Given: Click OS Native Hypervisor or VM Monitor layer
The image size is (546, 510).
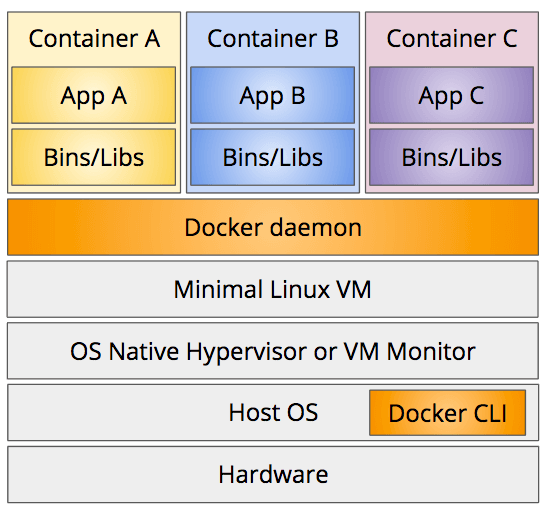Looking at the screenshot, I should [x=273, y=351].
